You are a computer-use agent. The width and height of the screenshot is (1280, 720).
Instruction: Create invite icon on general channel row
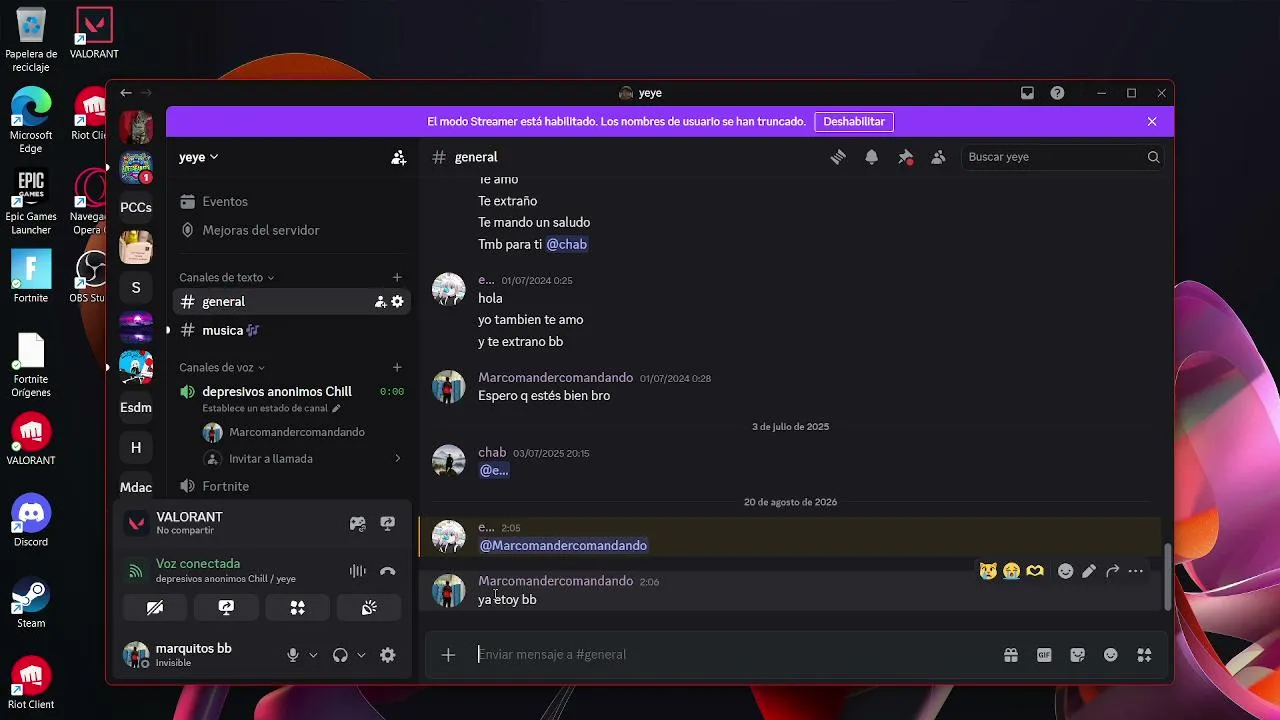pos(380,301)
